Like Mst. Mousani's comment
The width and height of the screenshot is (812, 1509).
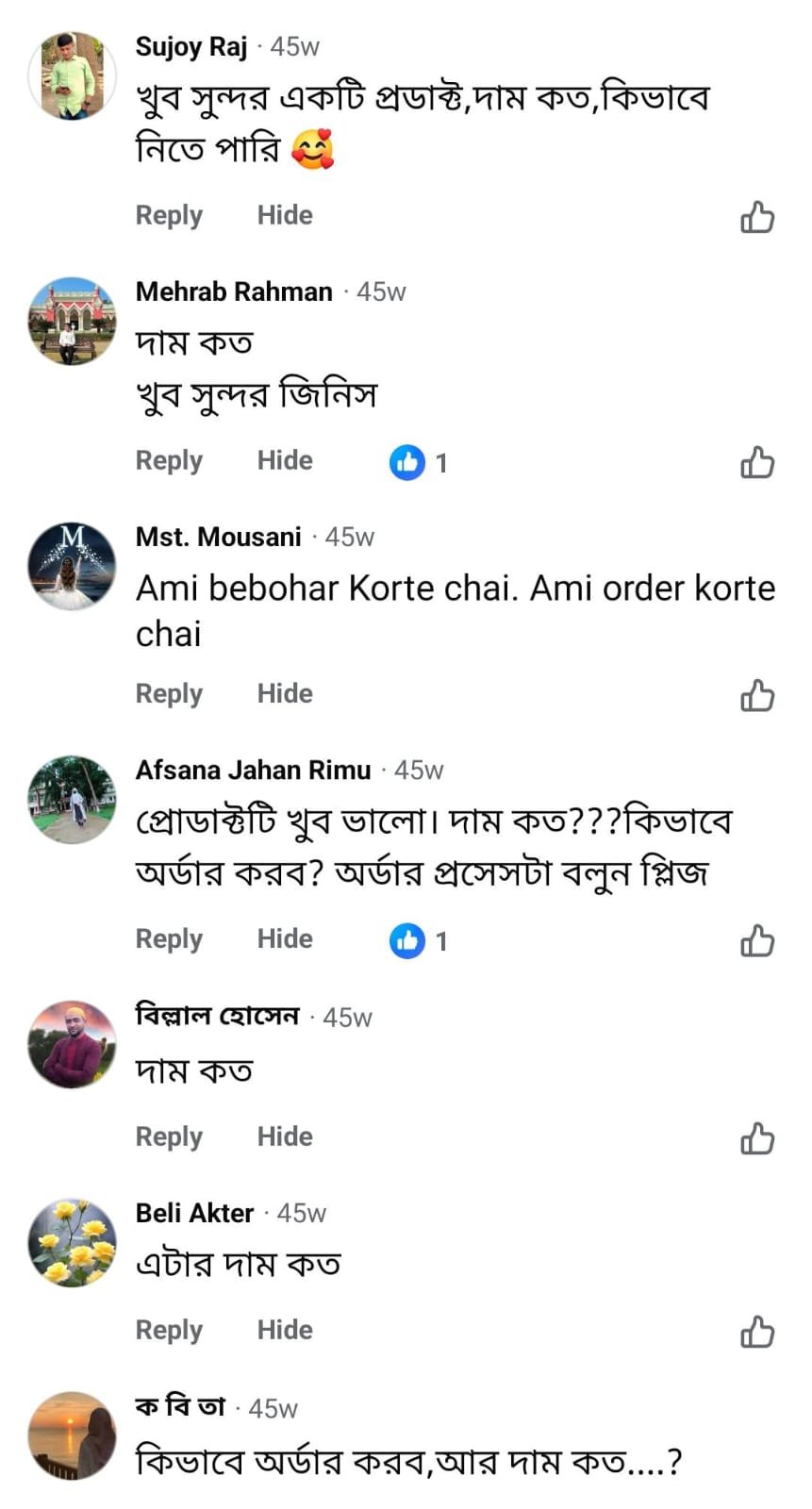pos(756,695)
